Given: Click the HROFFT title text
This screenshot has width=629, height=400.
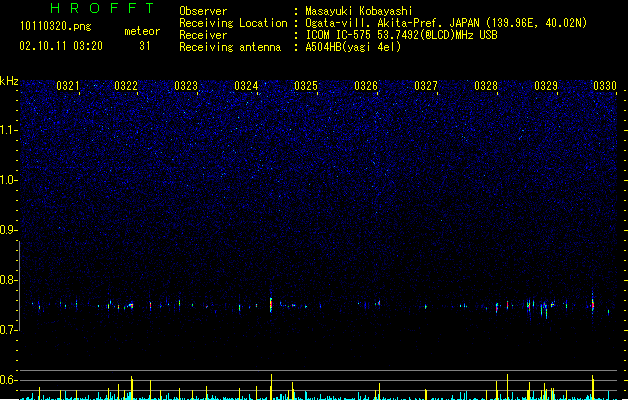Looking at the screenshot, I should [102, 8].
